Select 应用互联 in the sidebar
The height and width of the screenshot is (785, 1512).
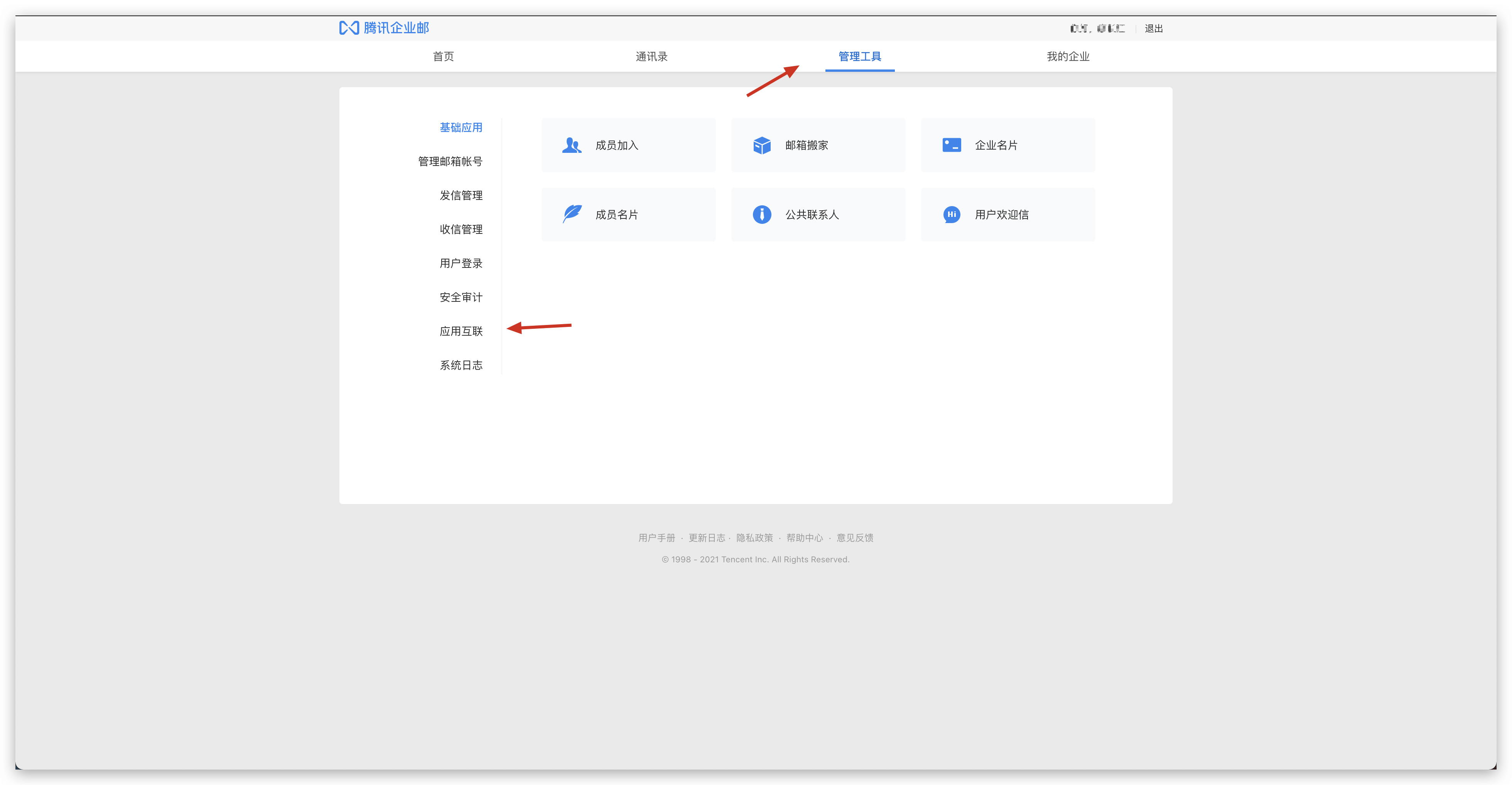pyautogui.click(x=461, y=331)
